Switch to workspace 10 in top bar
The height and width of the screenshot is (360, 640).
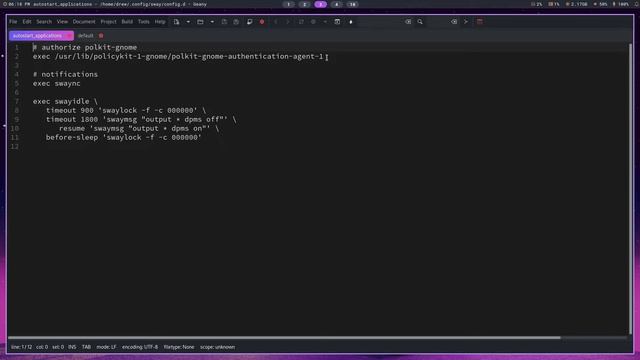(x=352, y=4)
